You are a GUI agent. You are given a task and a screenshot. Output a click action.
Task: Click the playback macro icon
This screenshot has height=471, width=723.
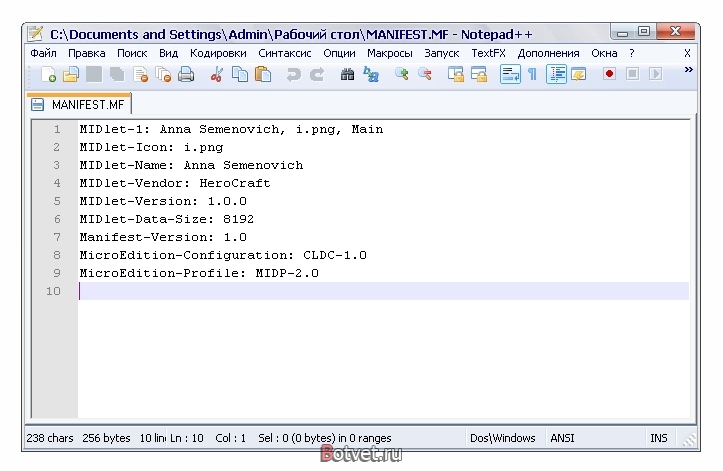point(655,74)
